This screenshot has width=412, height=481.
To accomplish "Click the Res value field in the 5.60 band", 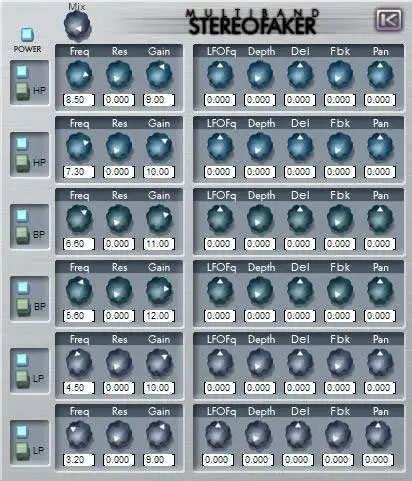I will click(x=119, y=316).
